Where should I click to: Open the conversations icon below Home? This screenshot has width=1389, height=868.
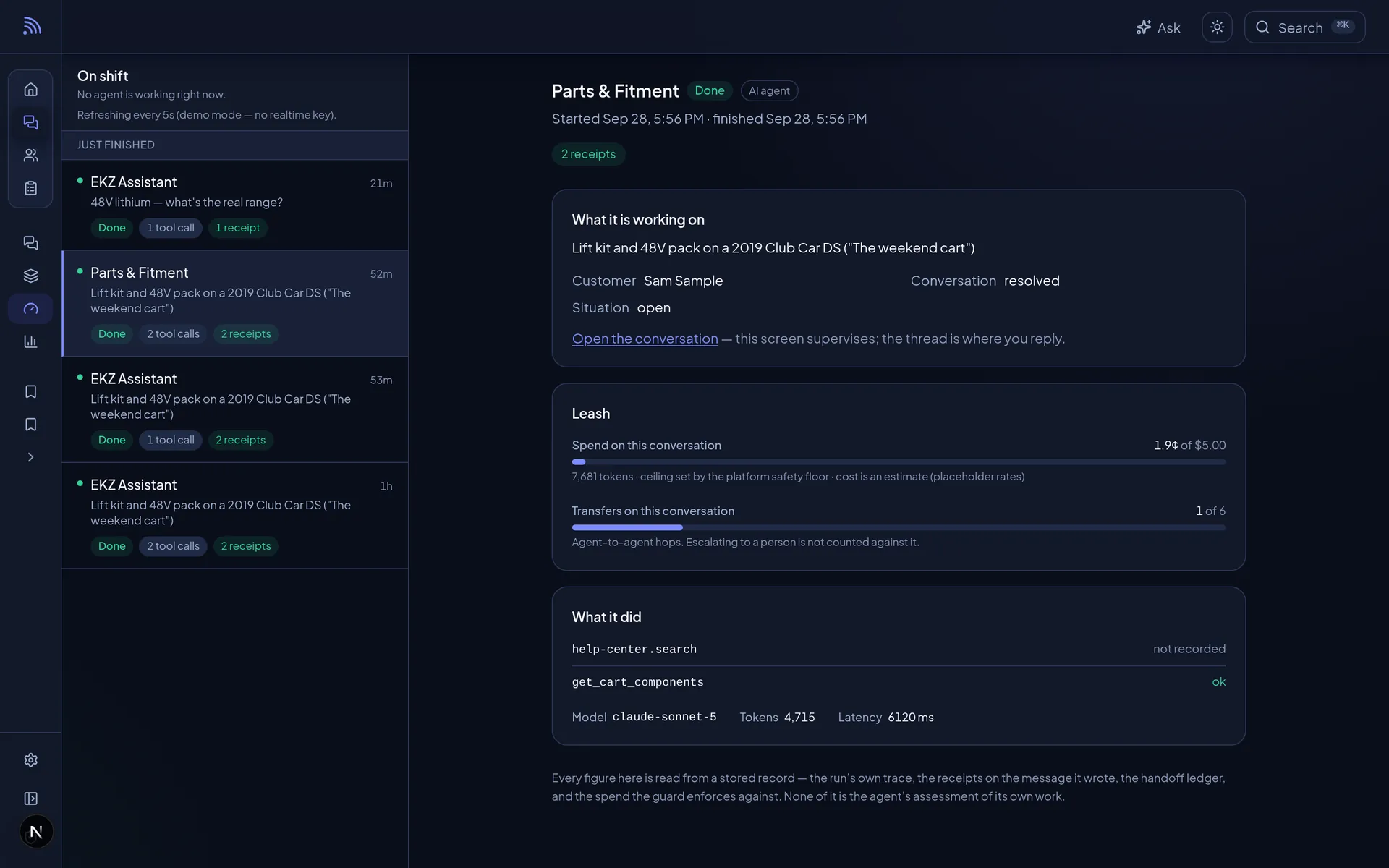pyautogui.click(x=30, y=122)
